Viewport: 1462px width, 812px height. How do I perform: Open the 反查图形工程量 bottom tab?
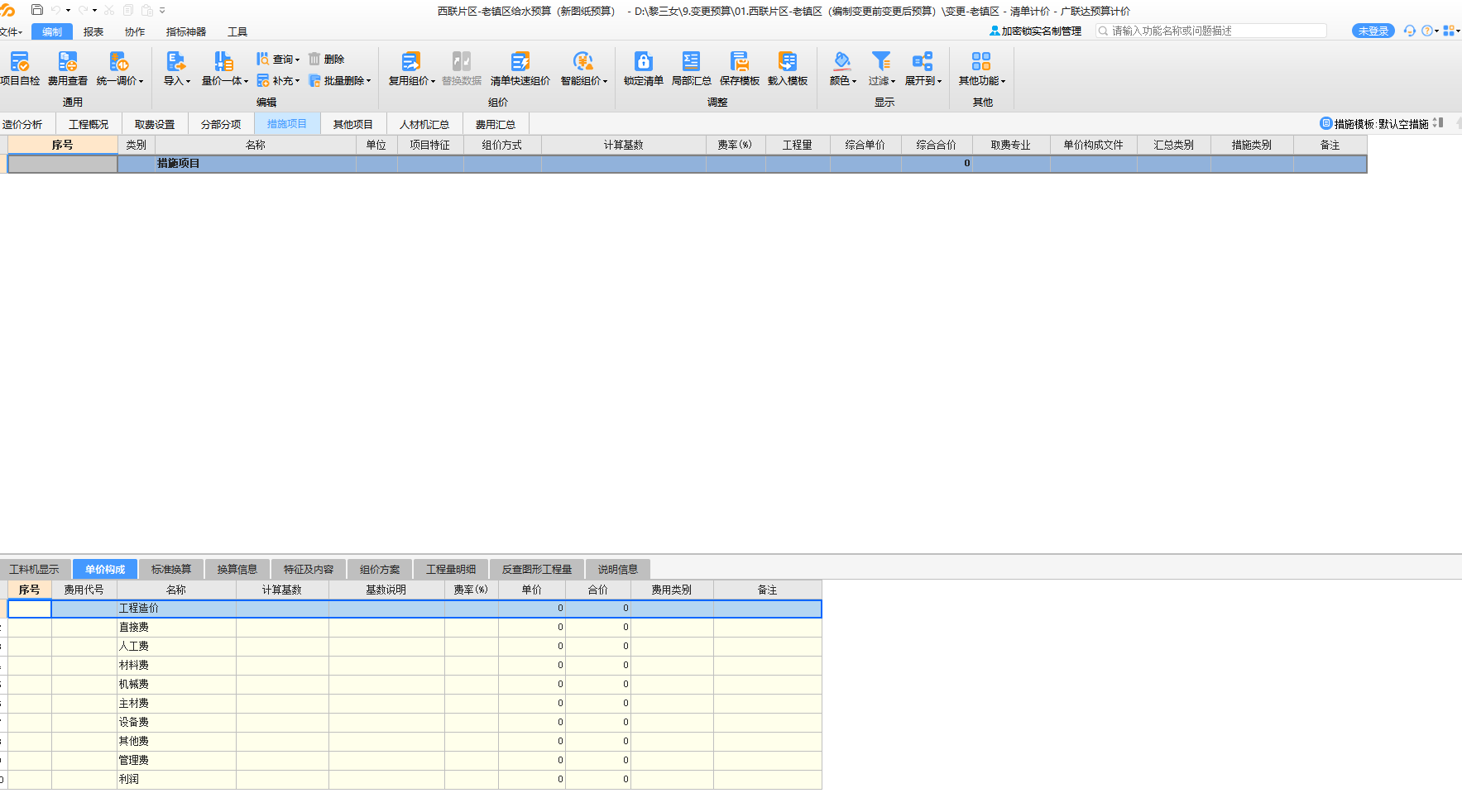point(537,569)
